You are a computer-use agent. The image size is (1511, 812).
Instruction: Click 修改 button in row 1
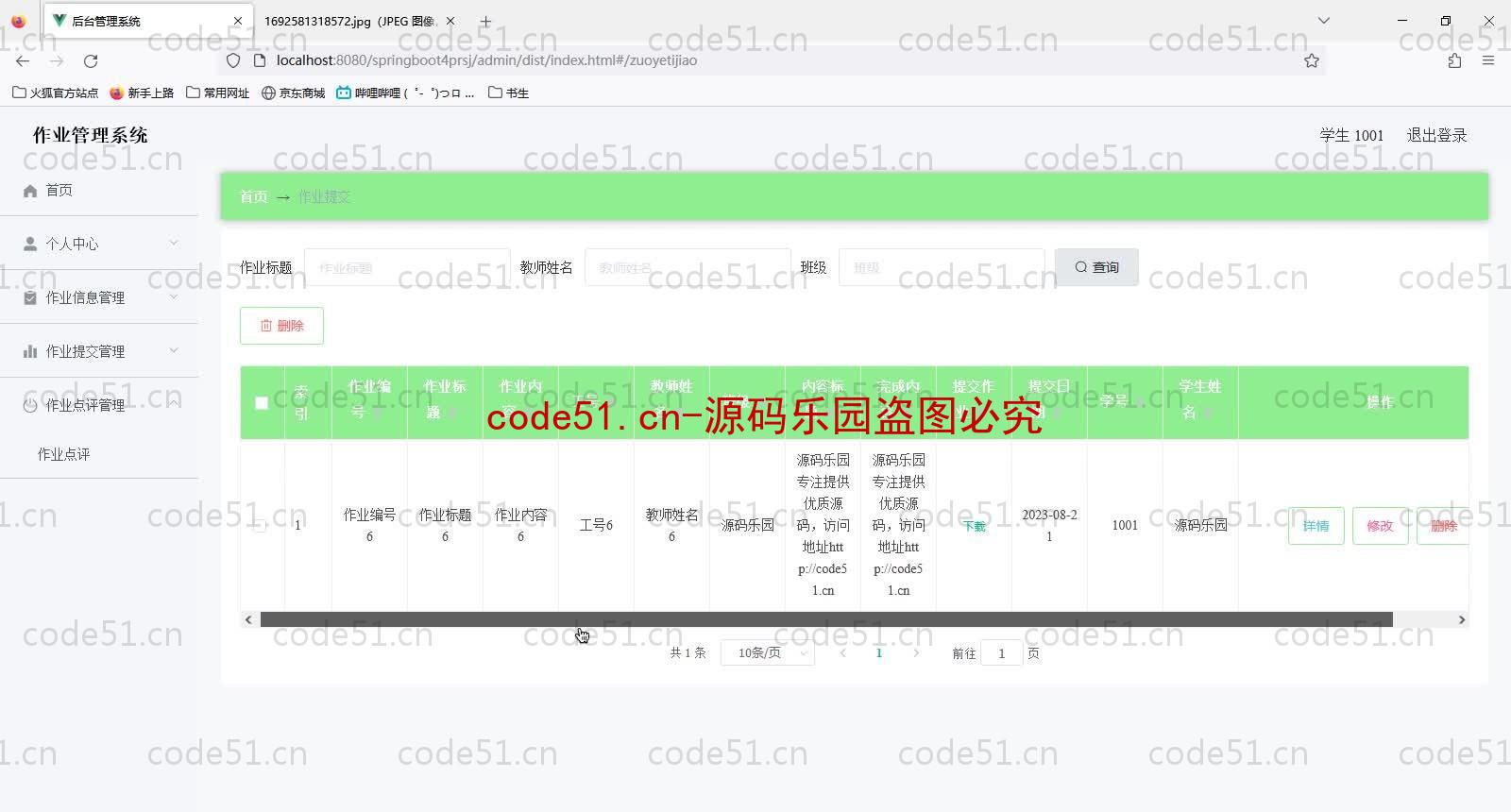[x=1380, y=526]
